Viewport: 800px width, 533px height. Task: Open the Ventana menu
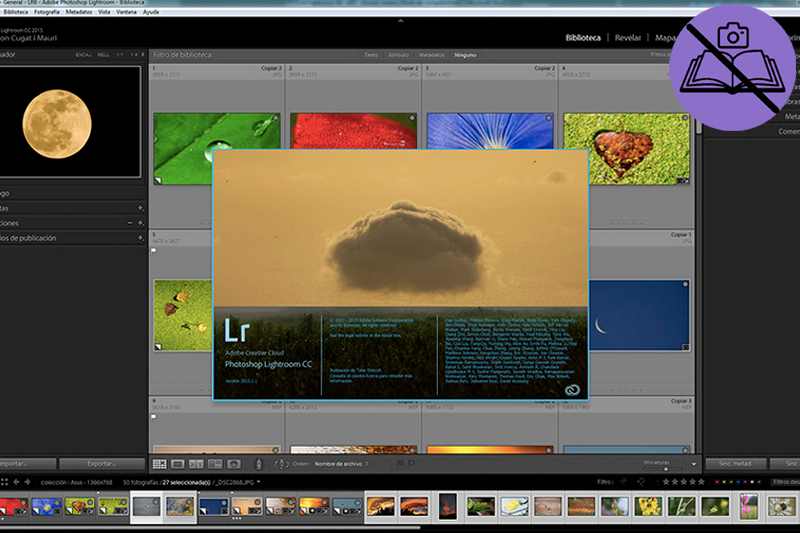click(x=126, y=12)
